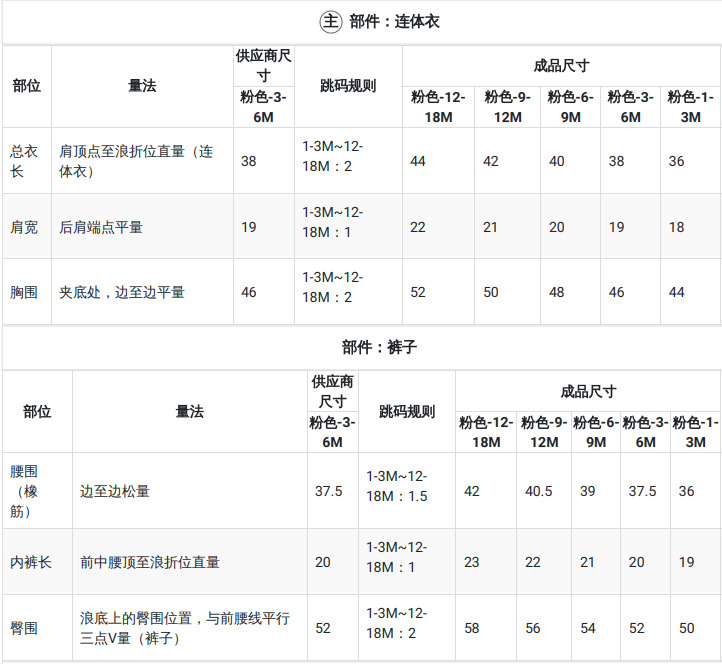The height and width of the screenshot is (664, 722).
Task: Click value 42 in the 腰围 row
Action: pos(472,491)
